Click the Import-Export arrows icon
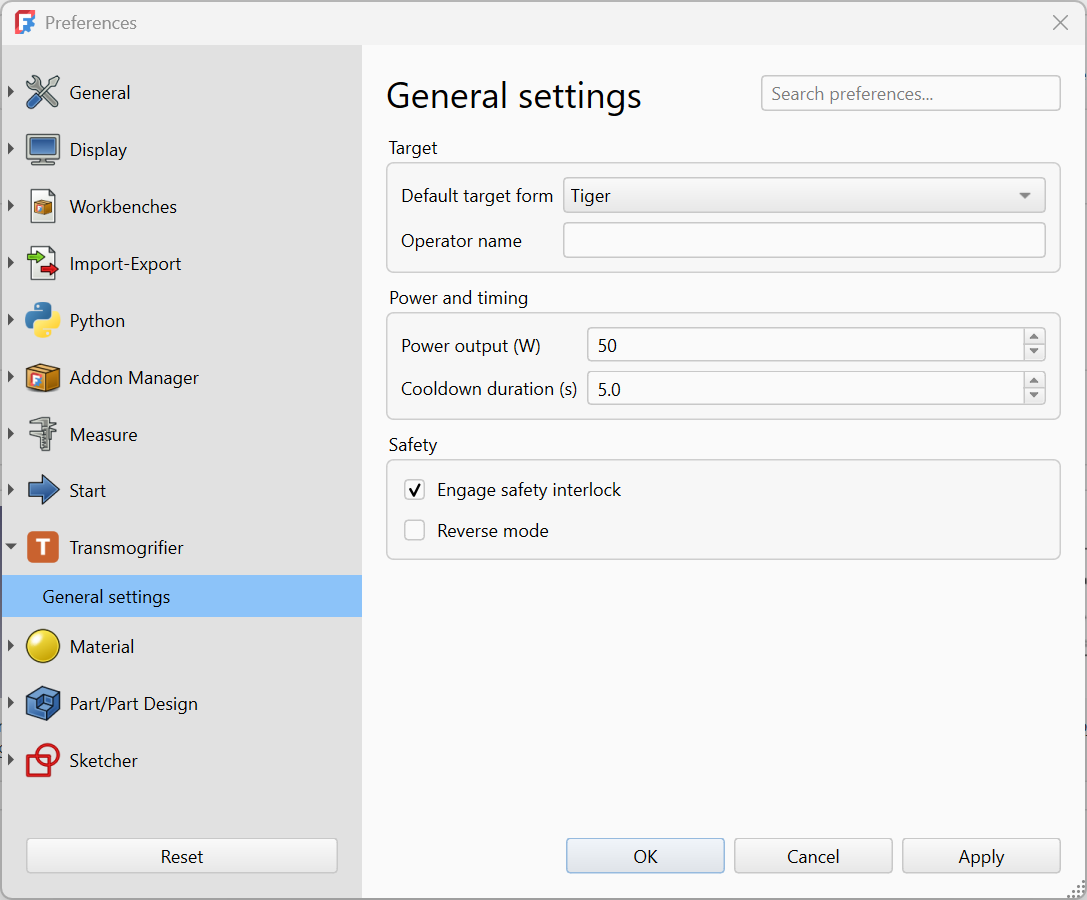 point(42,263)
